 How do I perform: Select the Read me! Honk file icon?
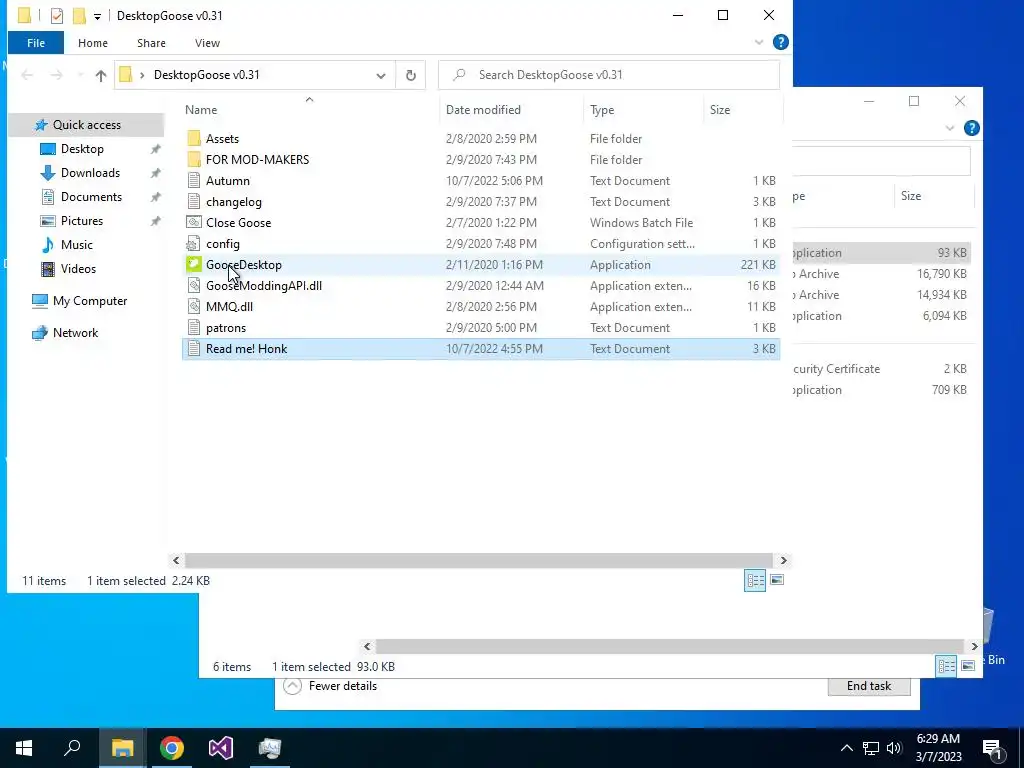[193, 349]
